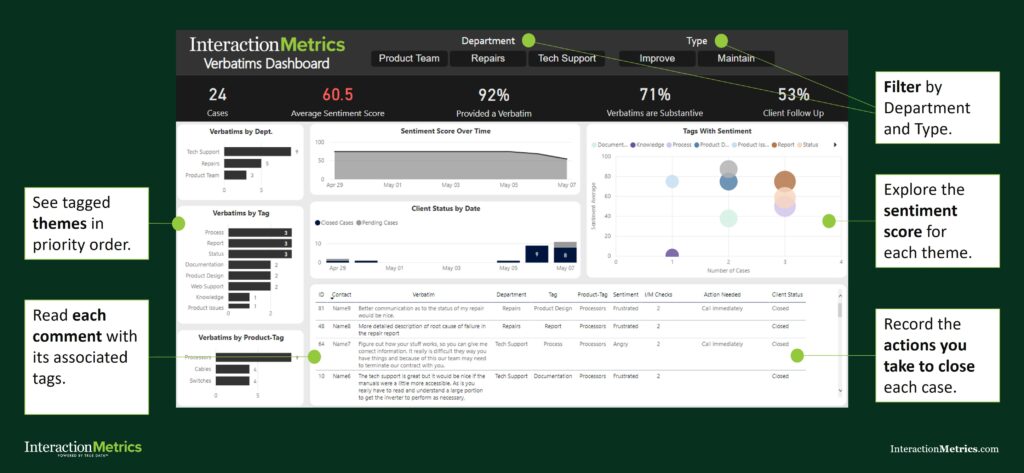Toggle Report legend item in Tags With Sentiment

click(784, 145)
